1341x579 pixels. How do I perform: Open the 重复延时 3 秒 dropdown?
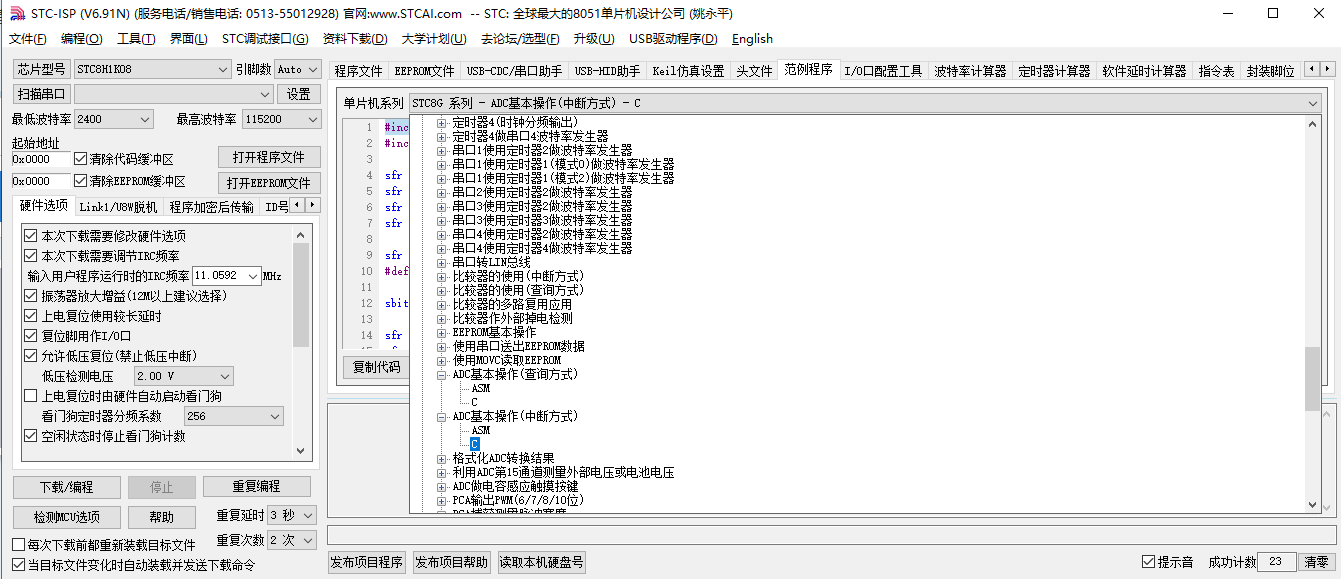point(292,515)
